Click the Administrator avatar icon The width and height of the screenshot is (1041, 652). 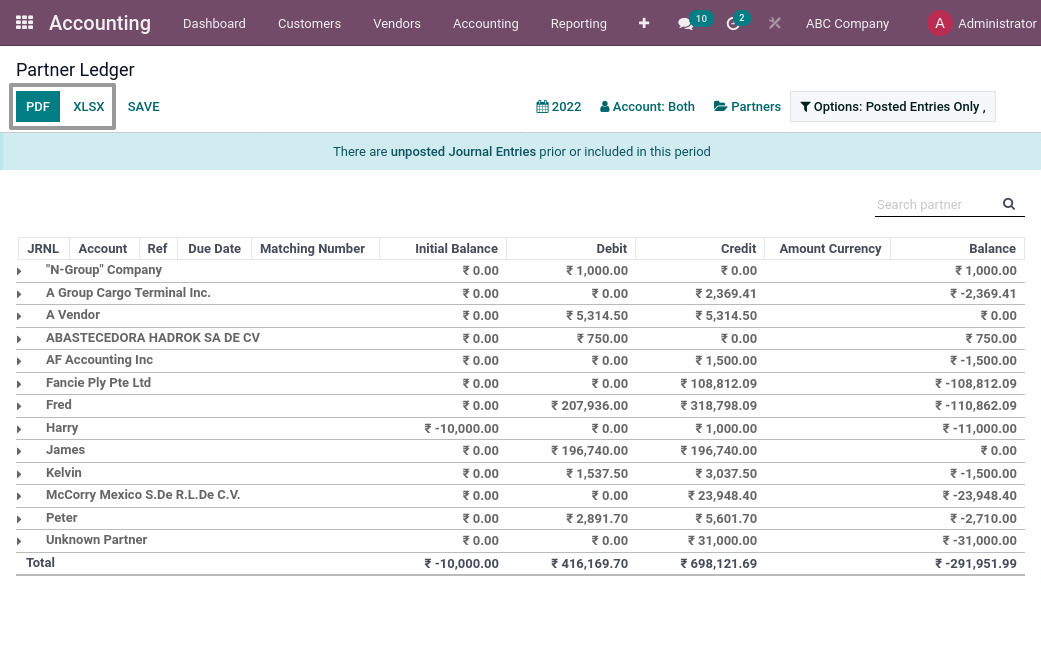pos(939,23)
